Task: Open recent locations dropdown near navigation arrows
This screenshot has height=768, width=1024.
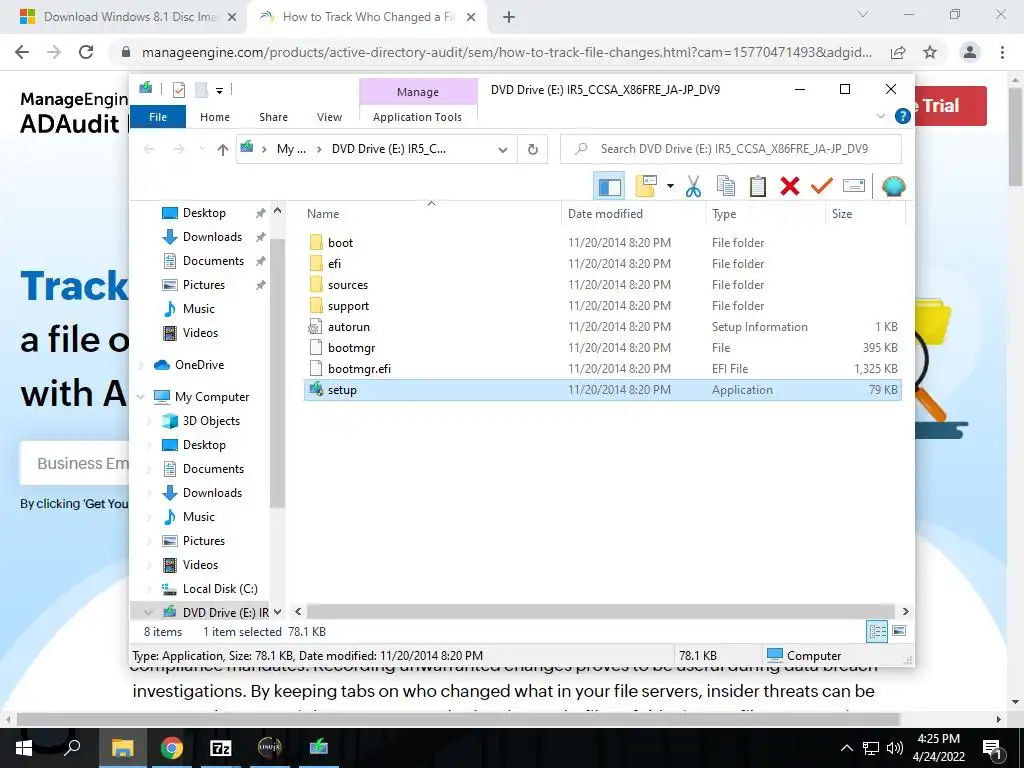Action: tap(202, 150)
